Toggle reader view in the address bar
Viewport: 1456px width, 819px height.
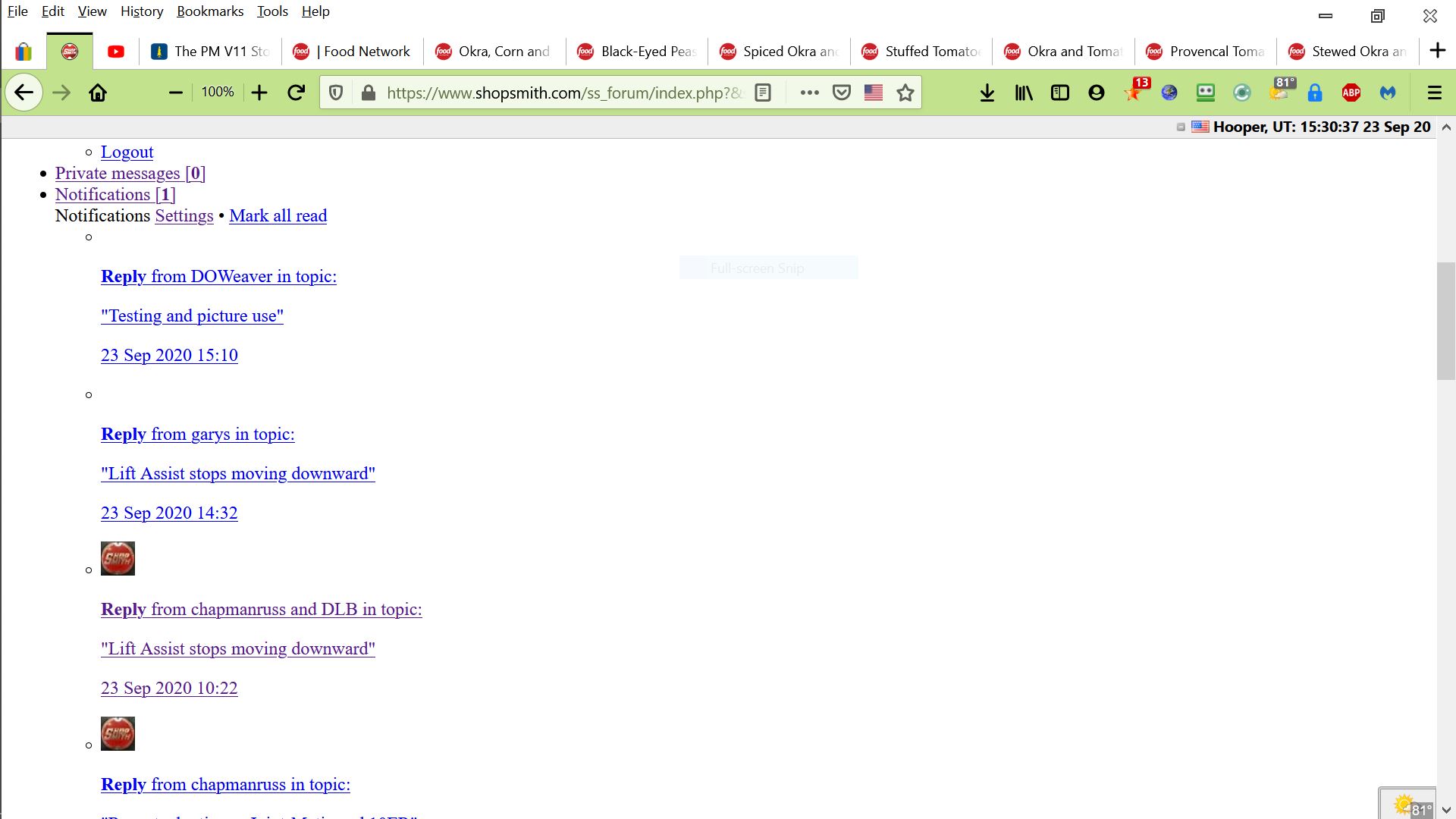pyautogui.click(x=764, y=93)
